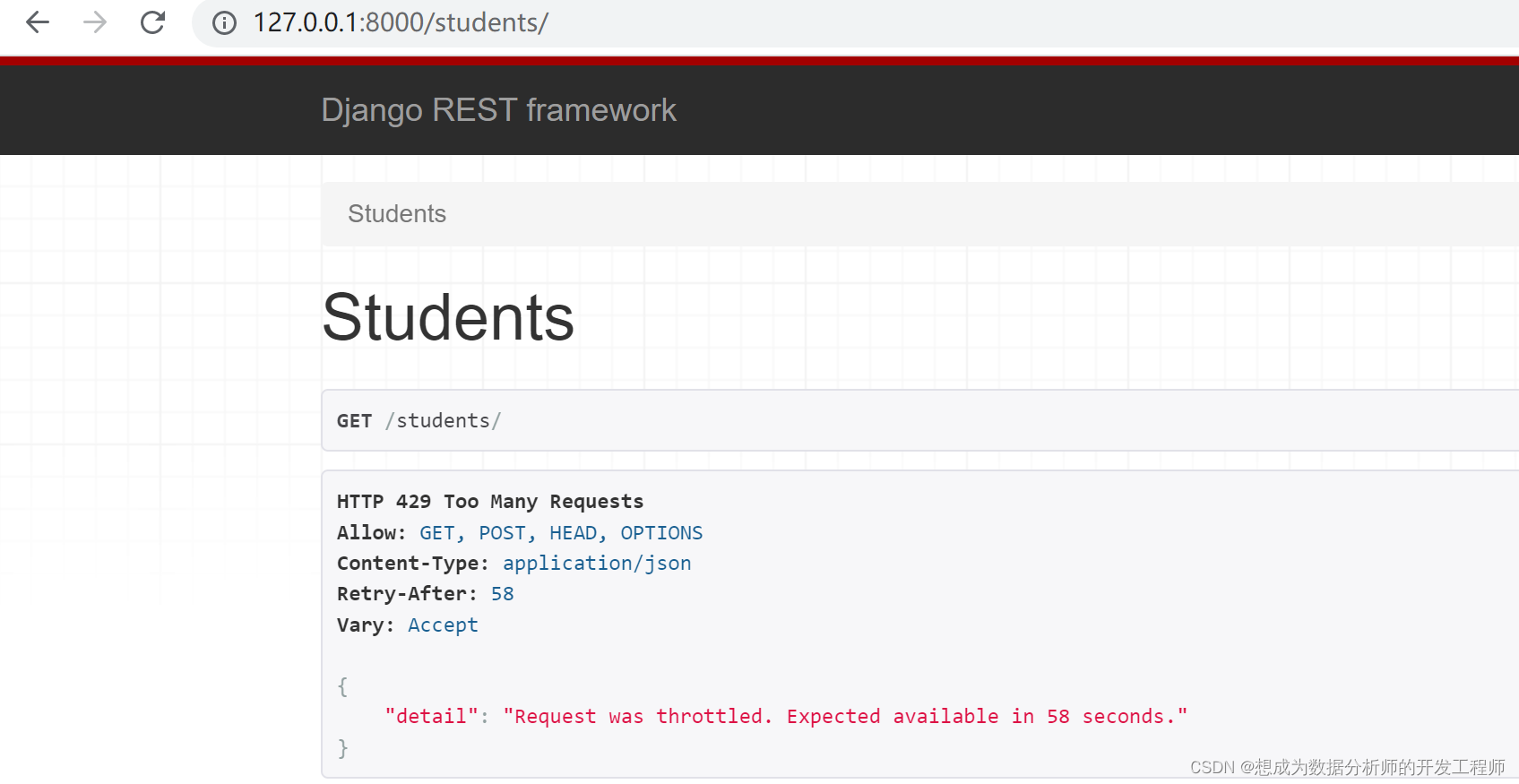Click the Allow header methods value
This screenshot has width=1519, height=784.
pos(561,533)
